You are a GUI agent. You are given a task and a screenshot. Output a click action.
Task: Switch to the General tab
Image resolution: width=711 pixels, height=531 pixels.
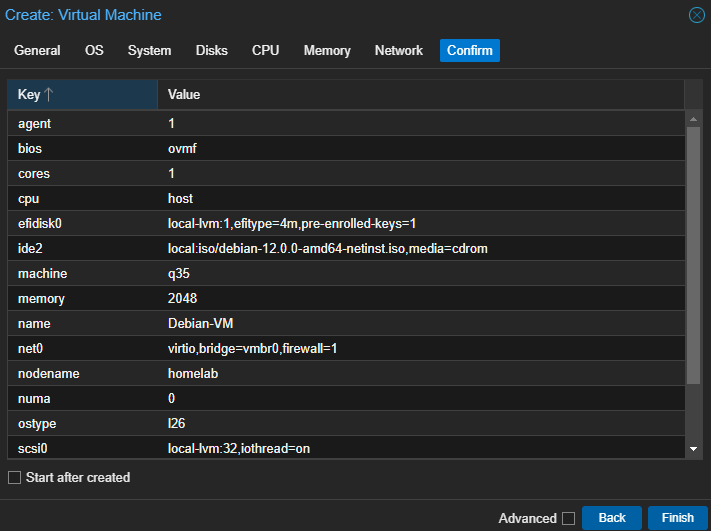pyautogui.click(x=37, y=50)
